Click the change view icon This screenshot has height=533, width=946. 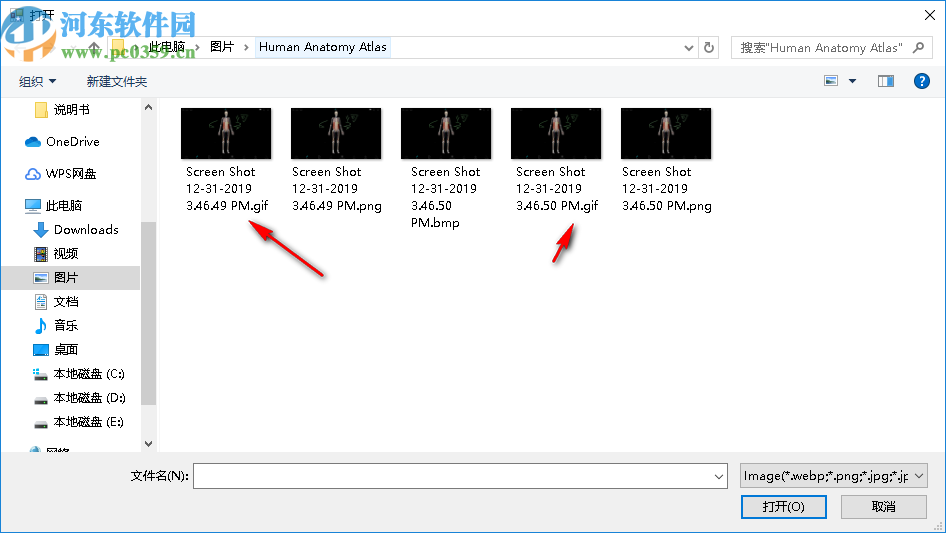tap(831, 81)
